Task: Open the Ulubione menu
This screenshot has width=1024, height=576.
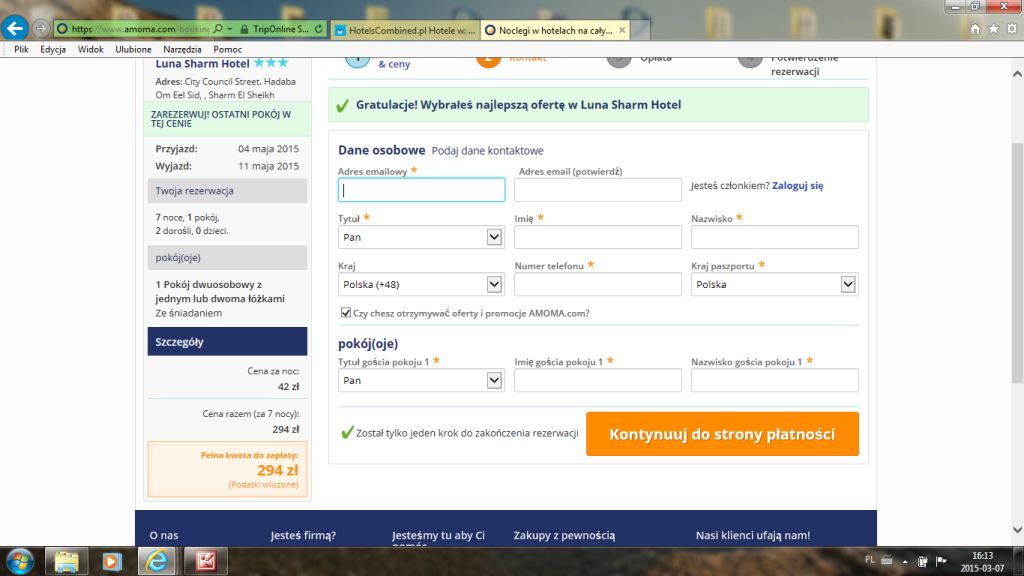Action: click(133, 49)
